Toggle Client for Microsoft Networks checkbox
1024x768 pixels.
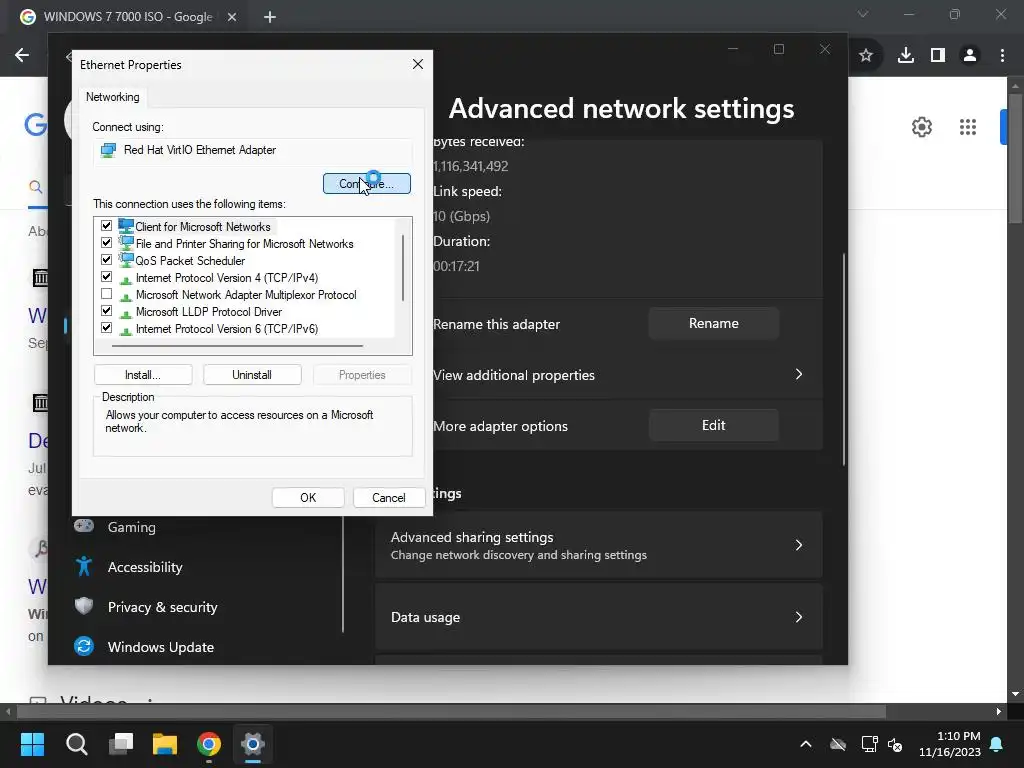(106, 226)
